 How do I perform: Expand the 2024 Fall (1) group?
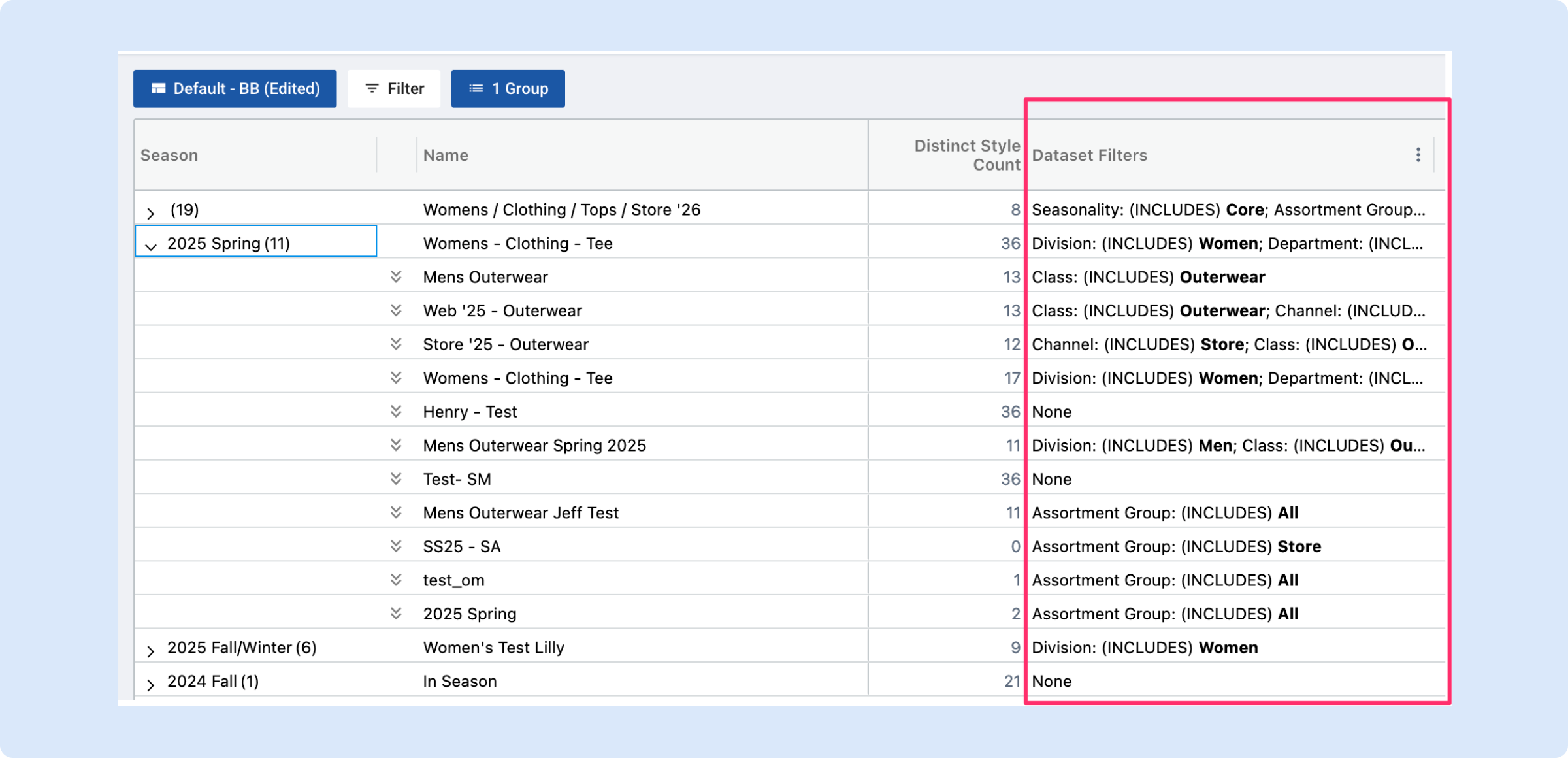(x=151, y=684)
